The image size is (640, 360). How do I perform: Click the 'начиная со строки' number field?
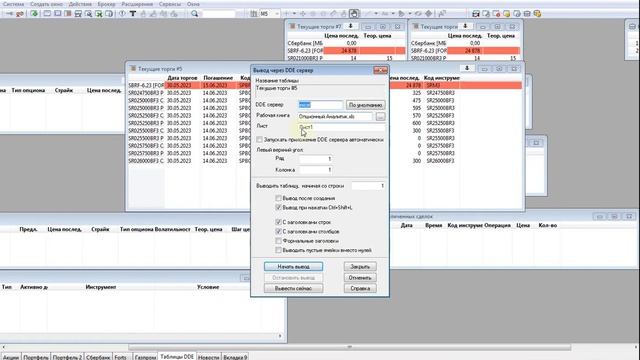369,186
